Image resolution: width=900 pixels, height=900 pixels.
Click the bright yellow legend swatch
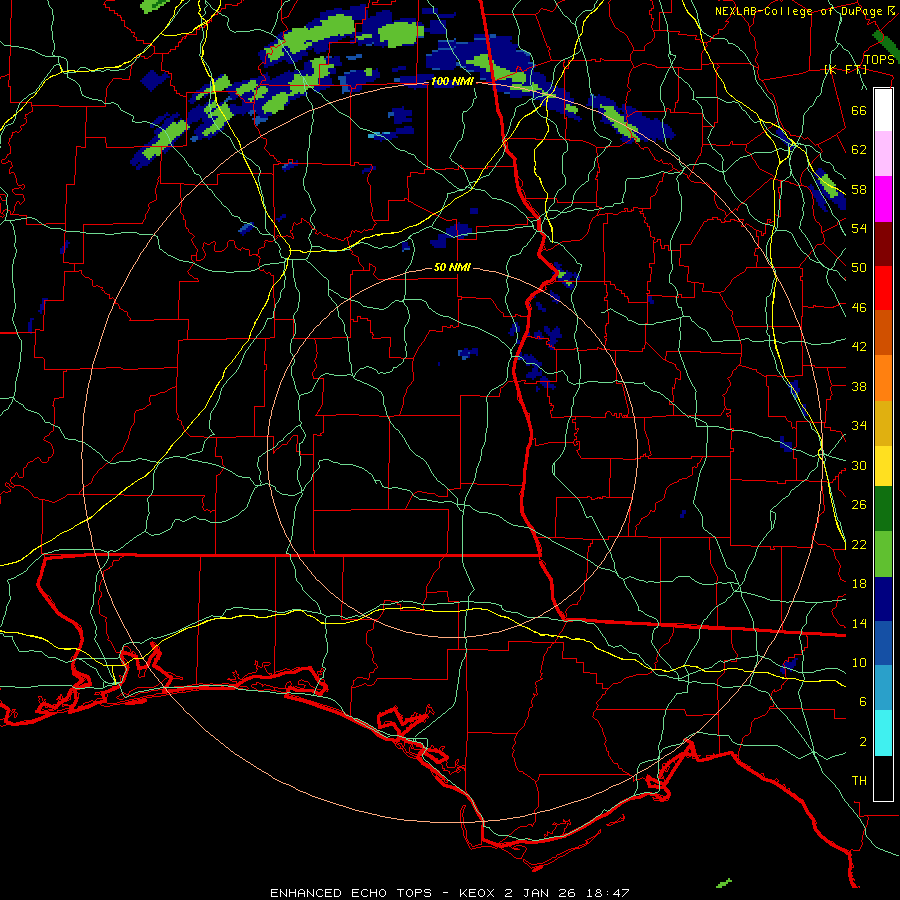(x=883, y=465)
